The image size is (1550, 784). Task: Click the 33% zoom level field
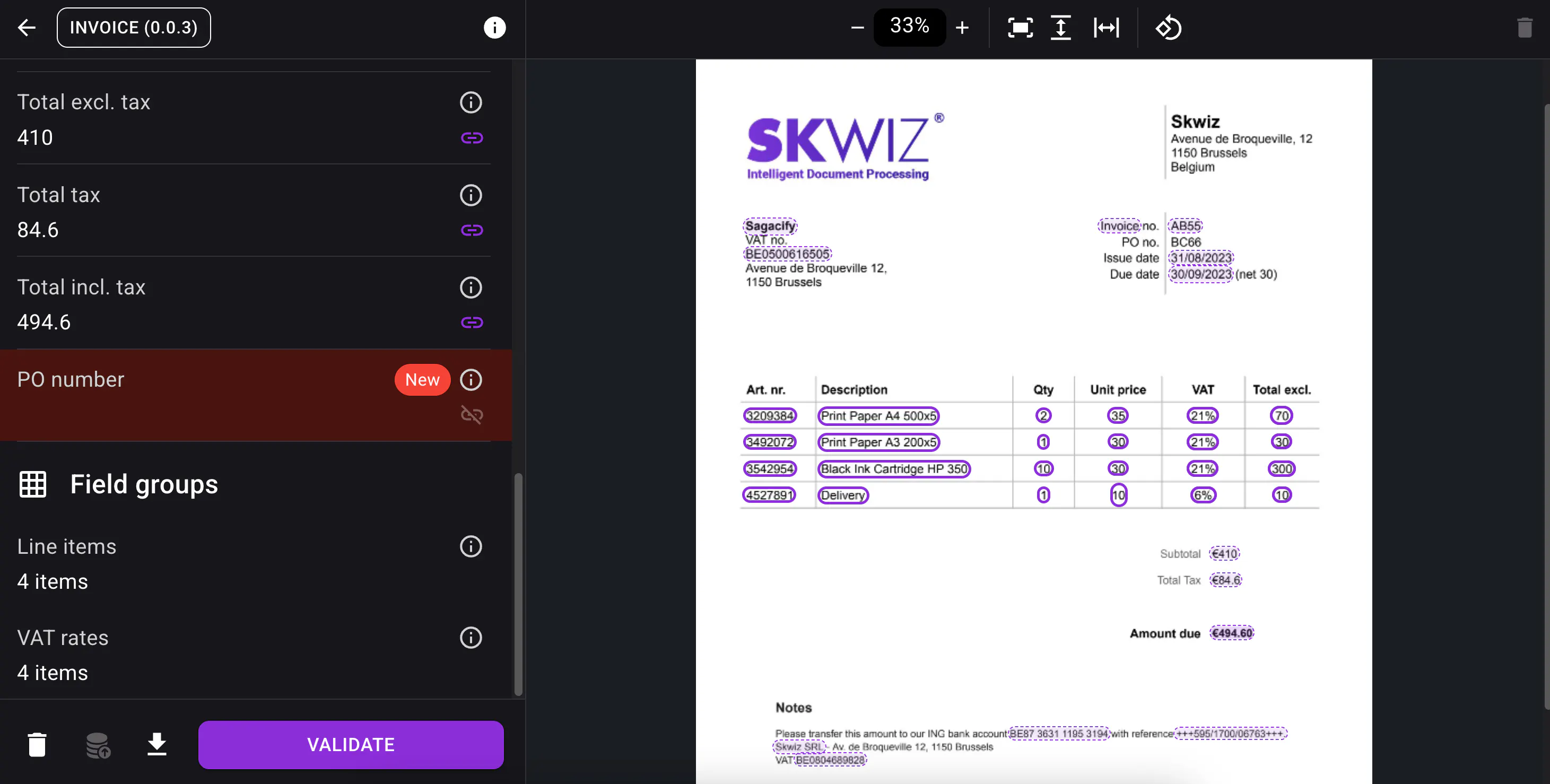(x=909, y=27)
